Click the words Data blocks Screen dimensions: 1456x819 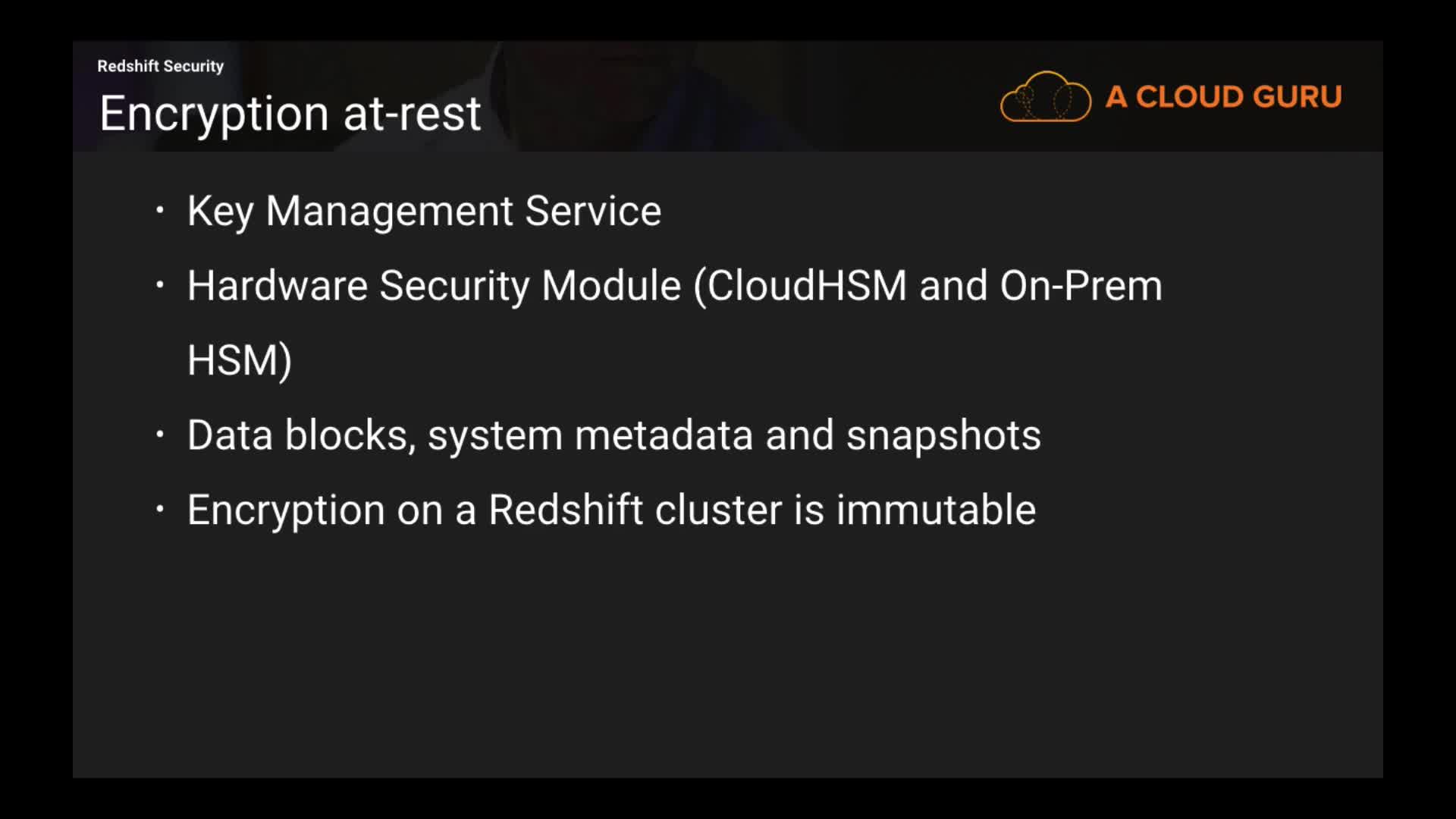pyautogui.click(x=301, y=435)
